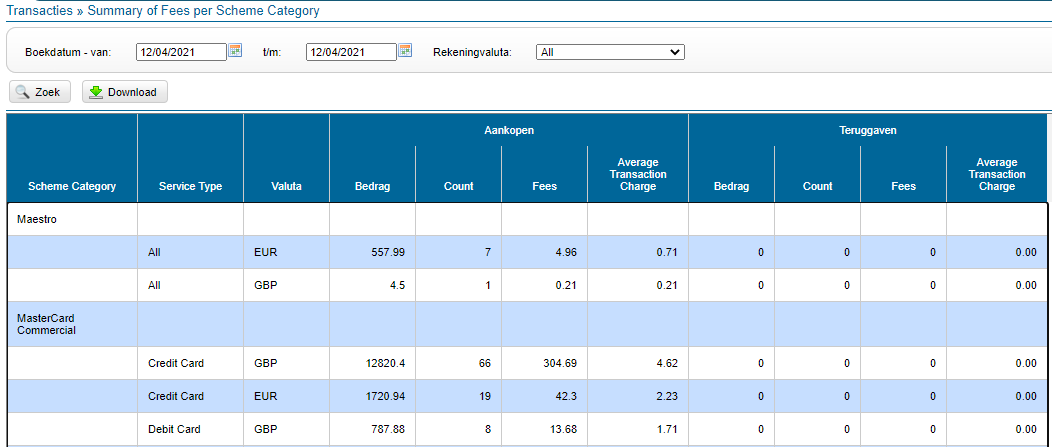Expand the Rekeningvaluta dropdown
Screen dimensions: 1052x447
(x=610, y=52)
